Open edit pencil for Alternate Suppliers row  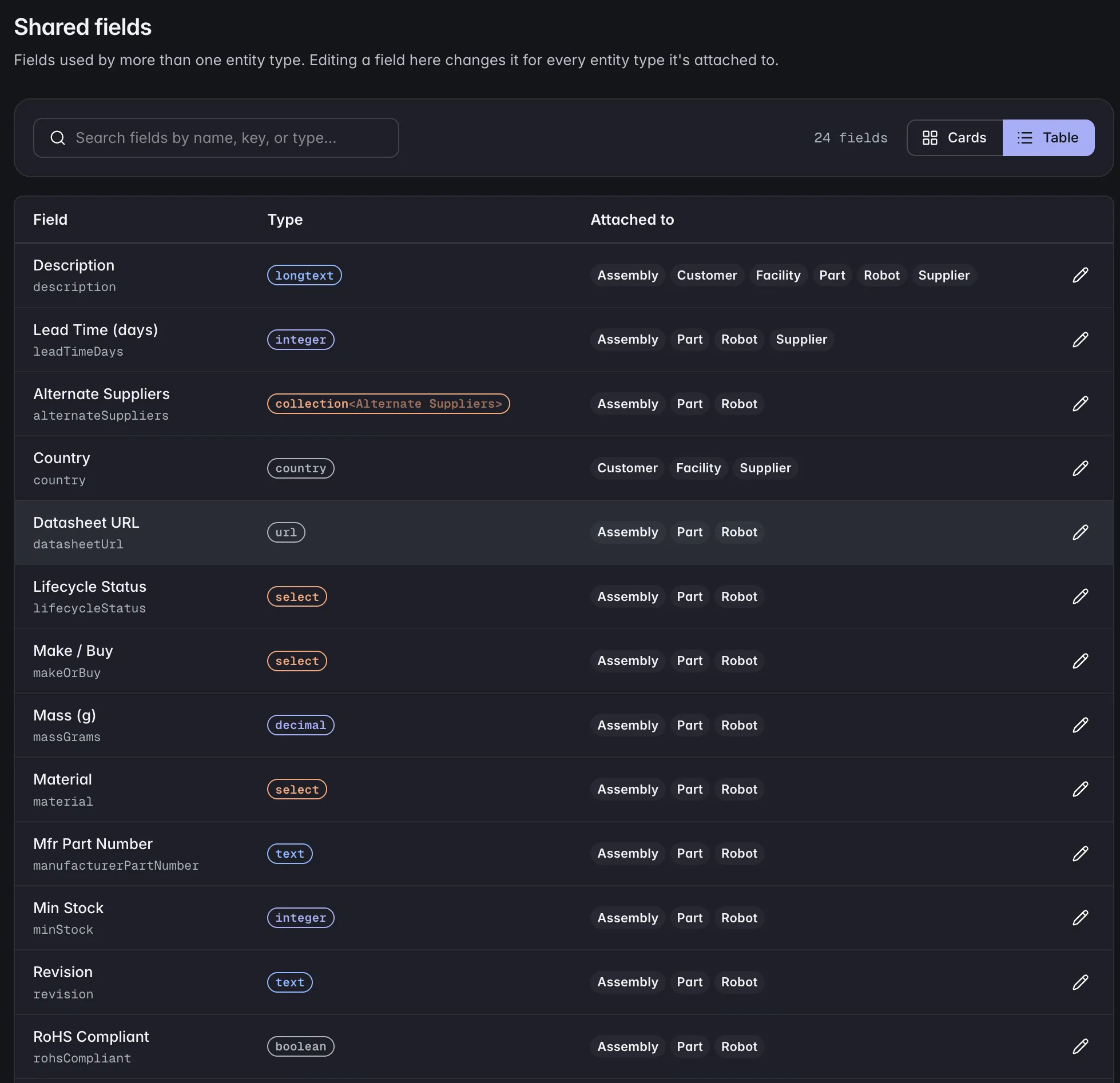tap(1080, 404)
